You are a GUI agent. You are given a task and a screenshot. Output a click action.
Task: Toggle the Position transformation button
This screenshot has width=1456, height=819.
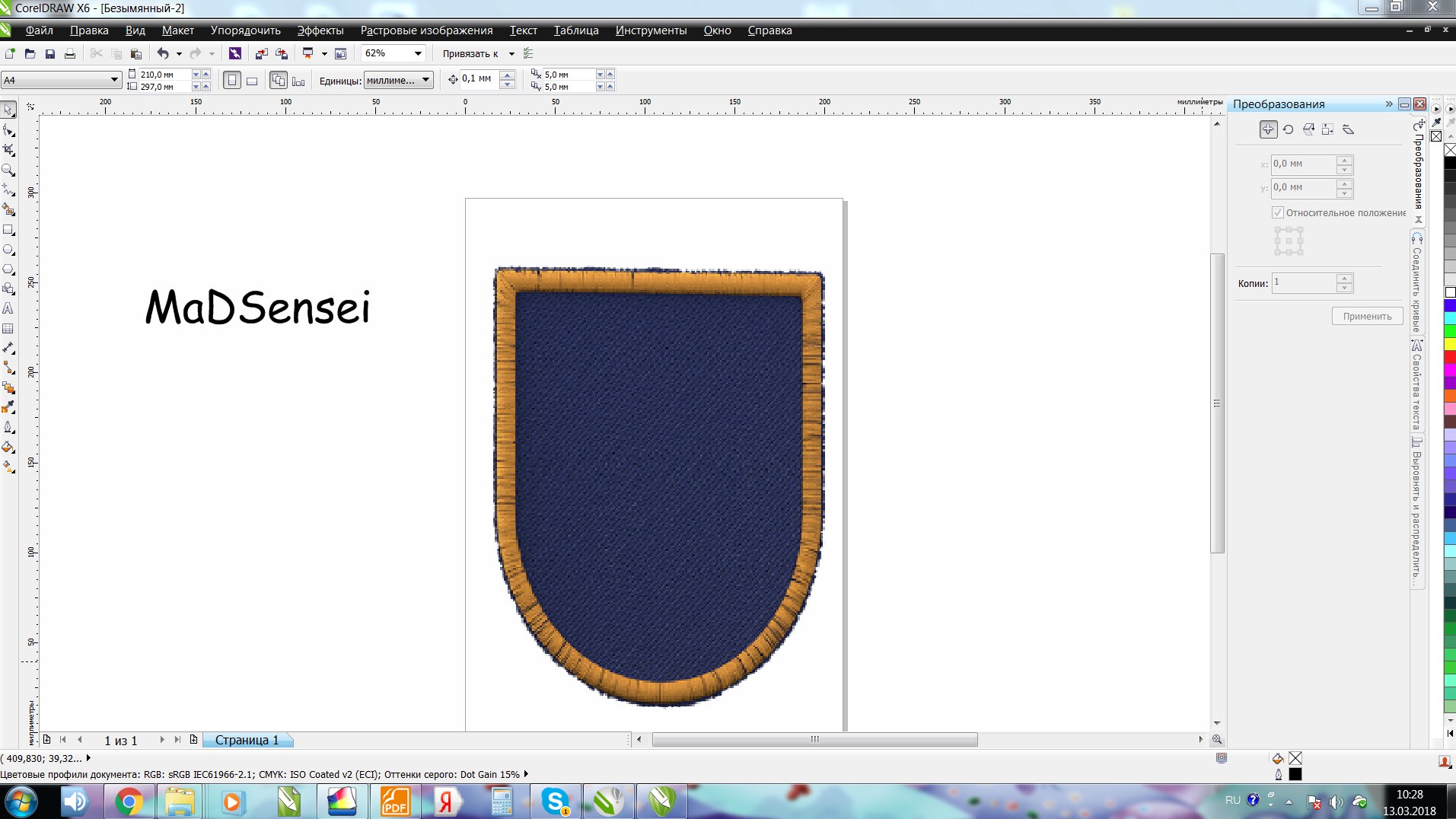[x=1268, y=129]
